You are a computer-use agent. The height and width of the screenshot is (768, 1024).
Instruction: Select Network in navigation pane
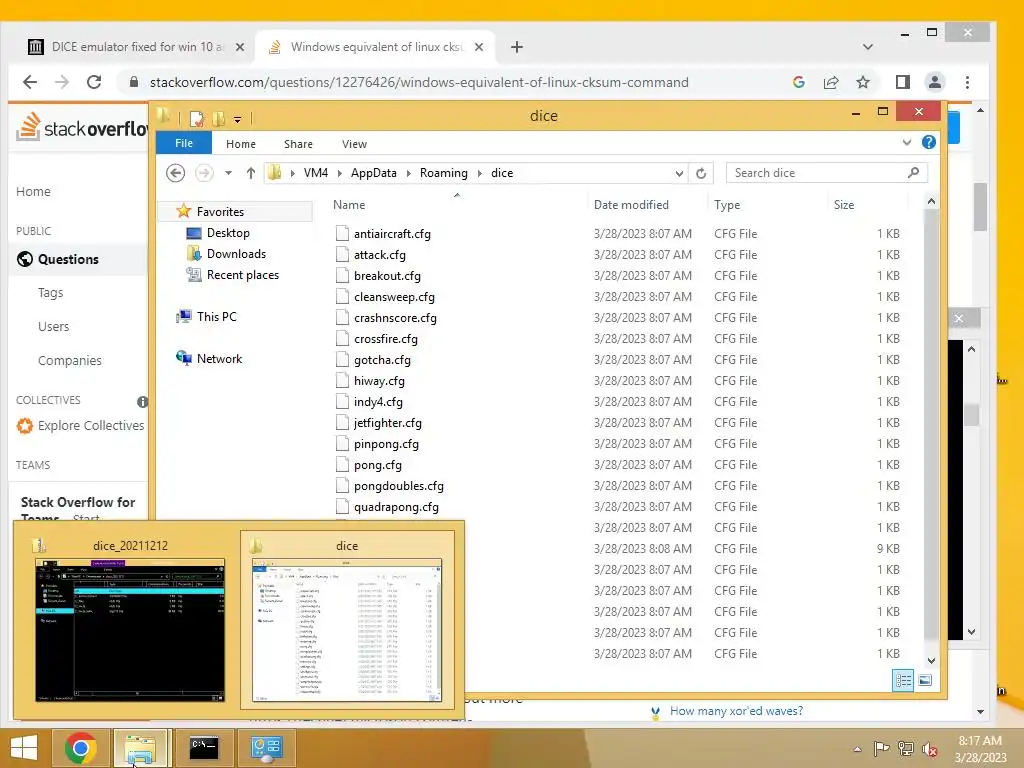pyautogui.click(x=219, y=359)
